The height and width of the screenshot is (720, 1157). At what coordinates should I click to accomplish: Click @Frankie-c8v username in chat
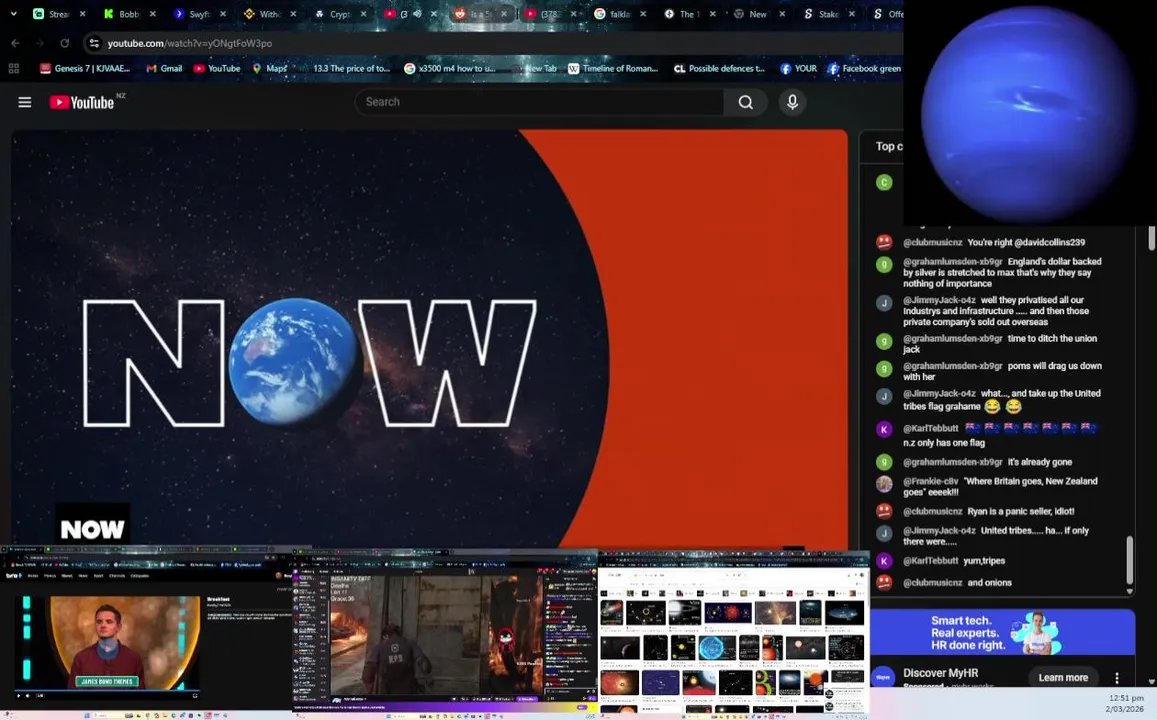tap(930, 481)
